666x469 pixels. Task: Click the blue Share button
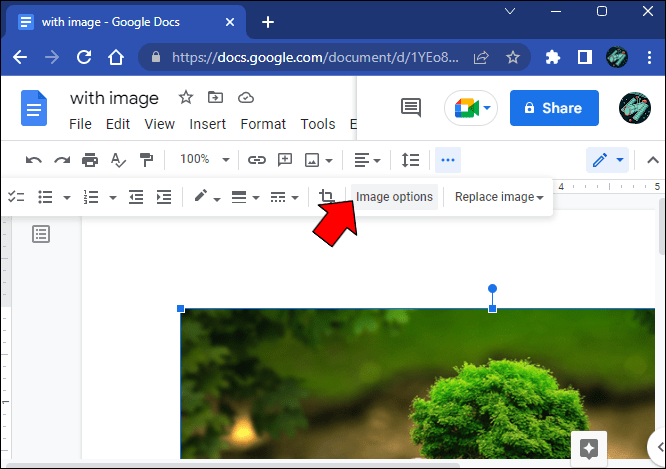554,108
